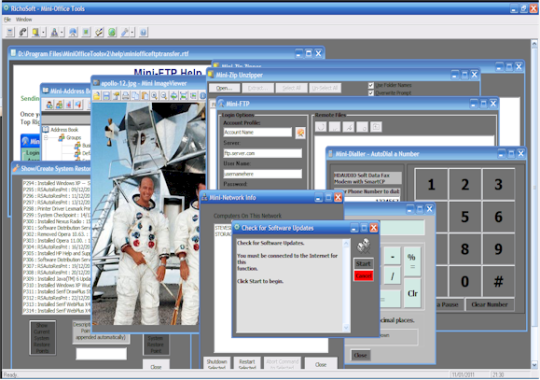Launch Mini-Dialler phone handset toolbar icon
Image resolution: width=540 pixels, height=380 pixels.
(x=23, y=32)
